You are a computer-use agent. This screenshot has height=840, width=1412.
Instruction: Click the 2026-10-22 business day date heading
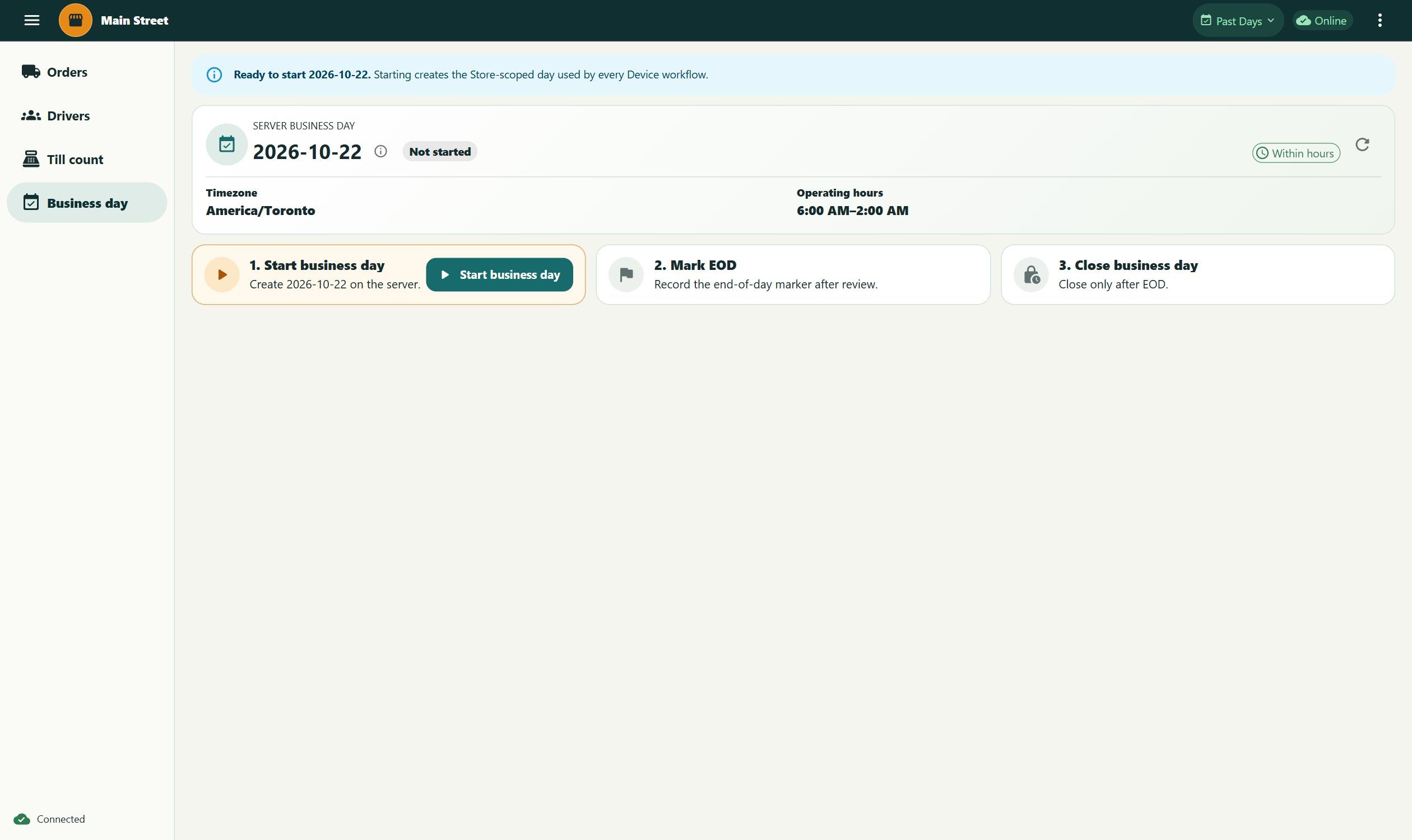(307, 152)
